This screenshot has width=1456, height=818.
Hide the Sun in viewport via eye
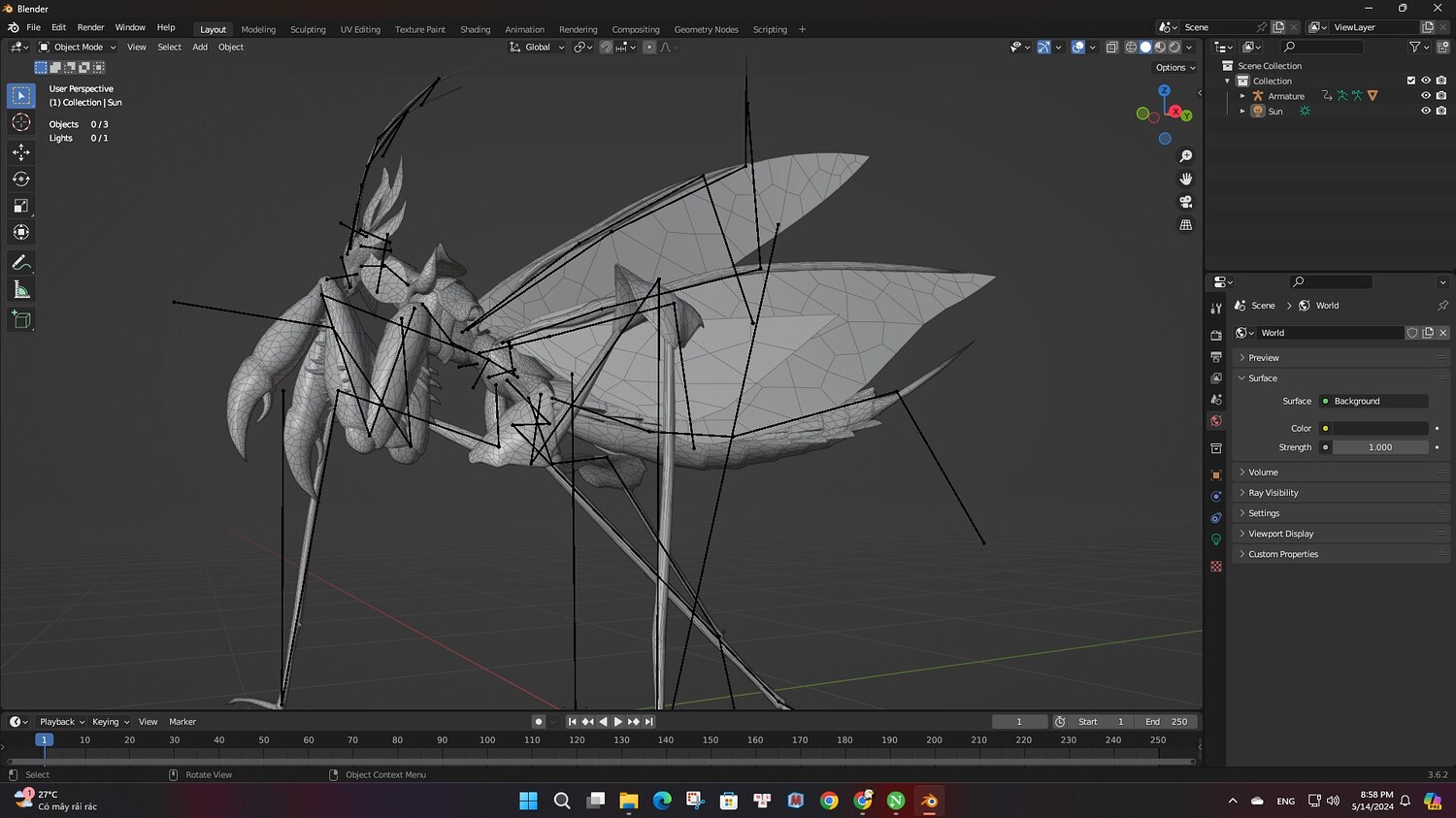click(1426, 111)
